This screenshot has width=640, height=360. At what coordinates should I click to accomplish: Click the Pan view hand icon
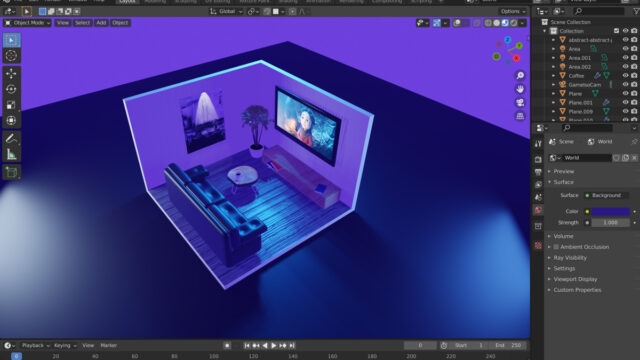tap(520, 89)
